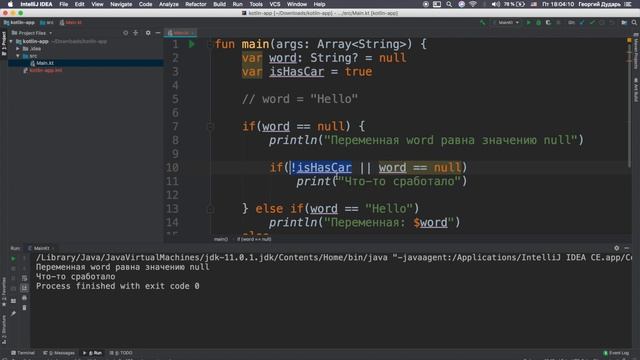Toggle the Ant Build side tab

tap(636, 90)
